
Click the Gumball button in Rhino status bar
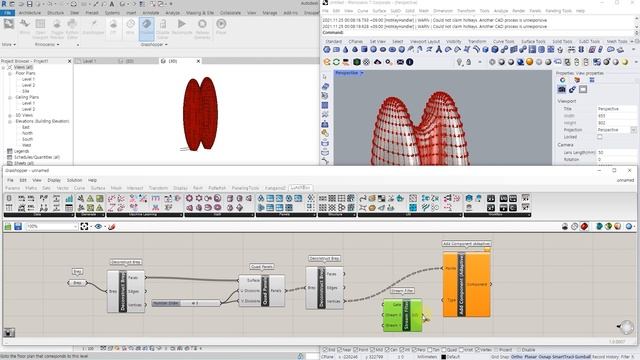(x=582, y=357)
